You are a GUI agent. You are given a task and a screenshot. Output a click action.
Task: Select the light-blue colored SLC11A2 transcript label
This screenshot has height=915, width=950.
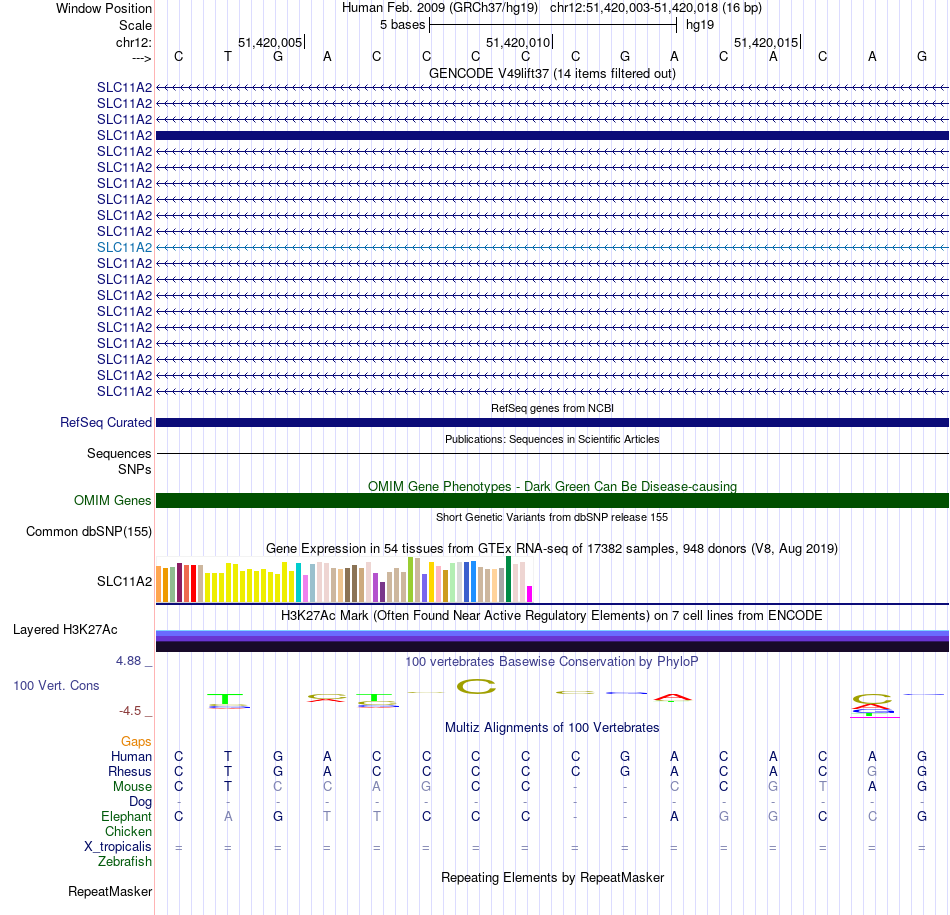124,247
